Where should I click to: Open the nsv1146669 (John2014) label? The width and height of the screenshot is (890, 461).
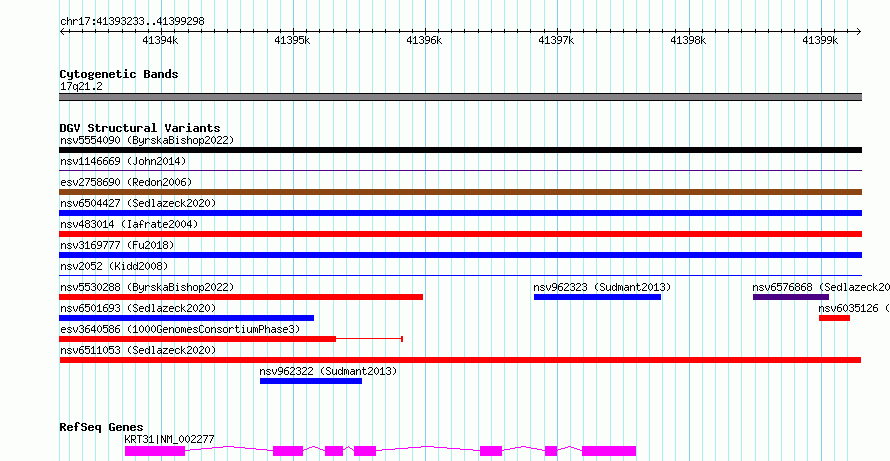(123, 161)
